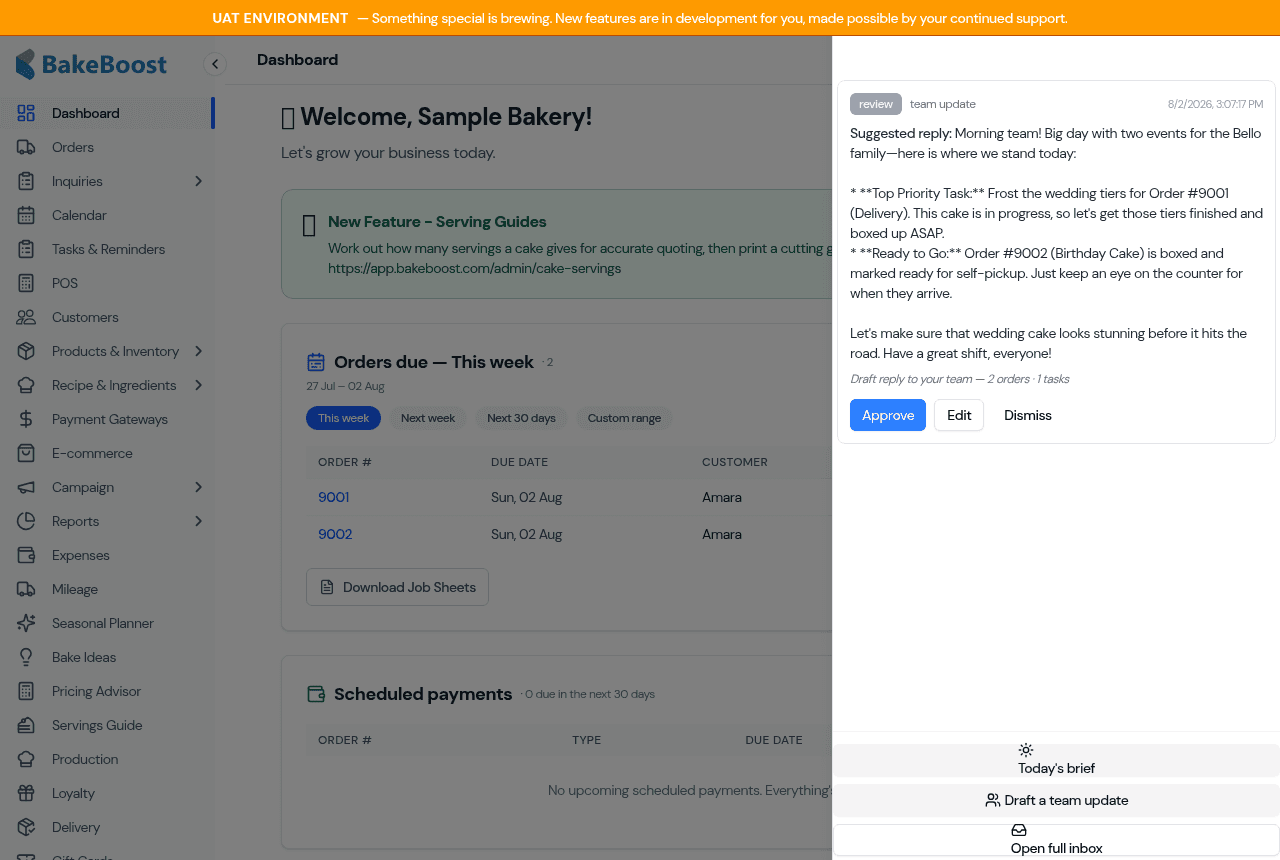The image size is (1280, 860).
Task: Click the Seasonal Planner sparkle icon
Action: tap(26, 623)
